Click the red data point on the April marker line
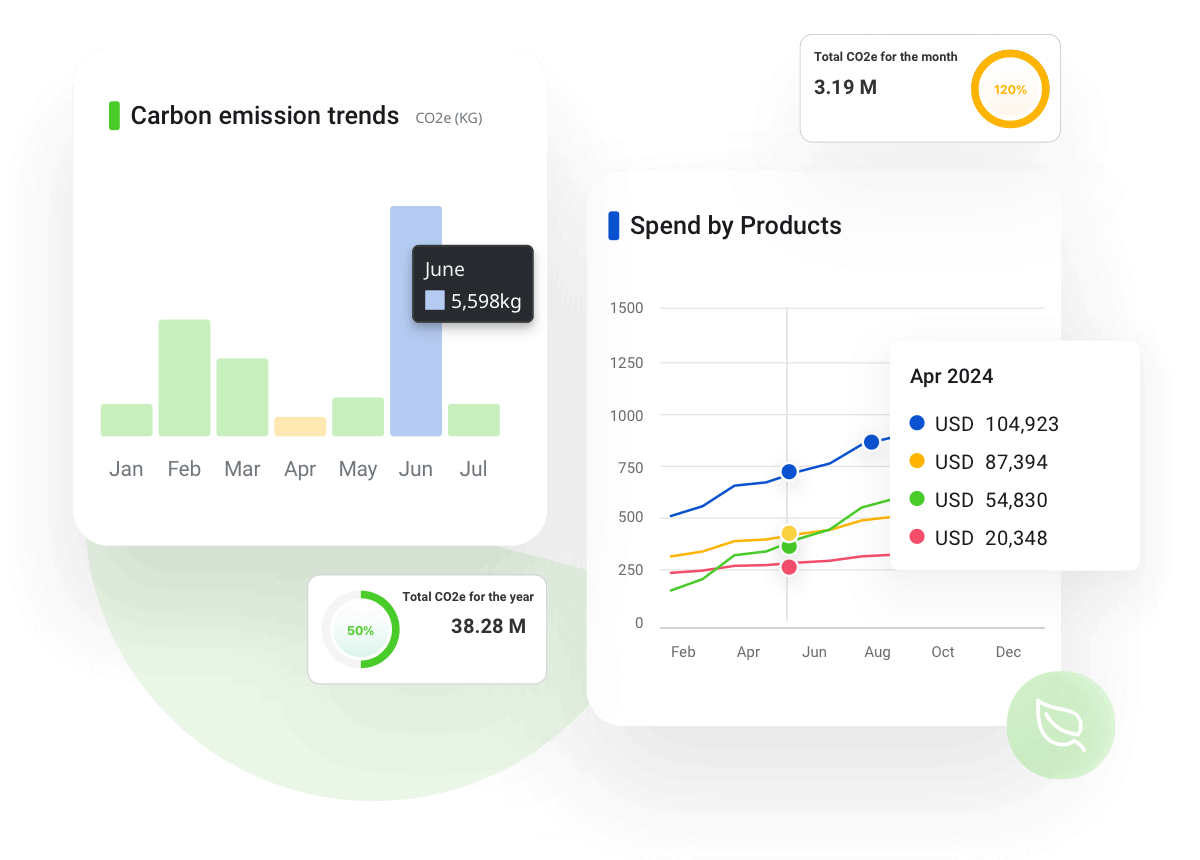The image size is (1200, 860). point(789,567)
